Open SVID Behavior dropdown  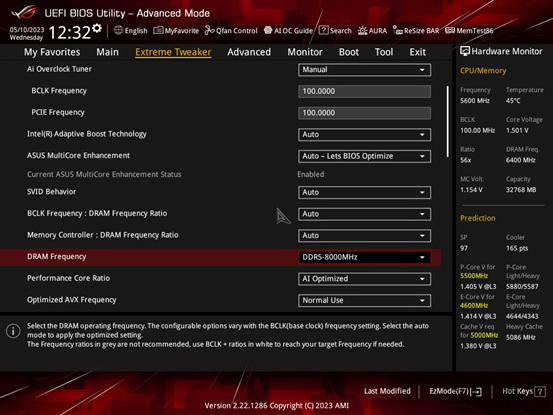click(x=364, y=193)
